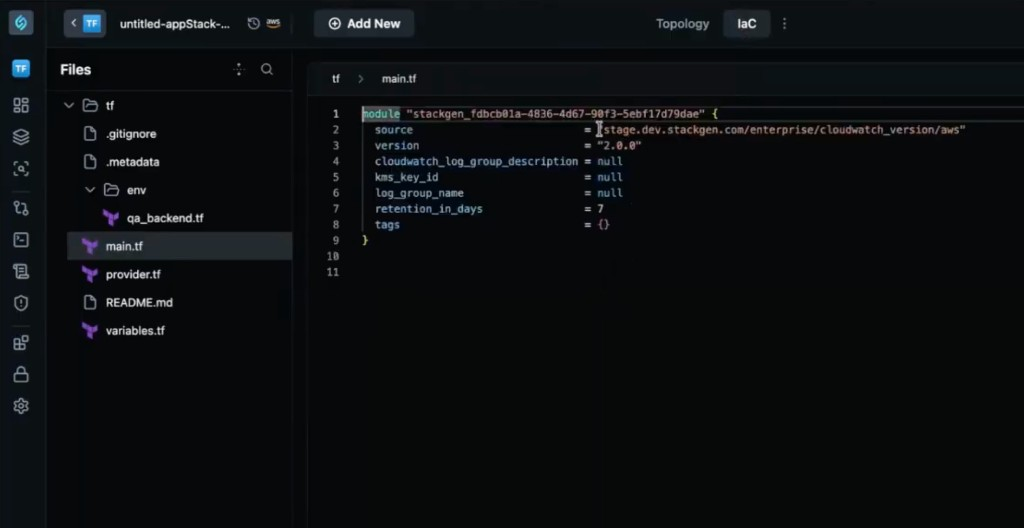
Task: Open the git branch sidebar icon
Action: [x=21, y=208]
